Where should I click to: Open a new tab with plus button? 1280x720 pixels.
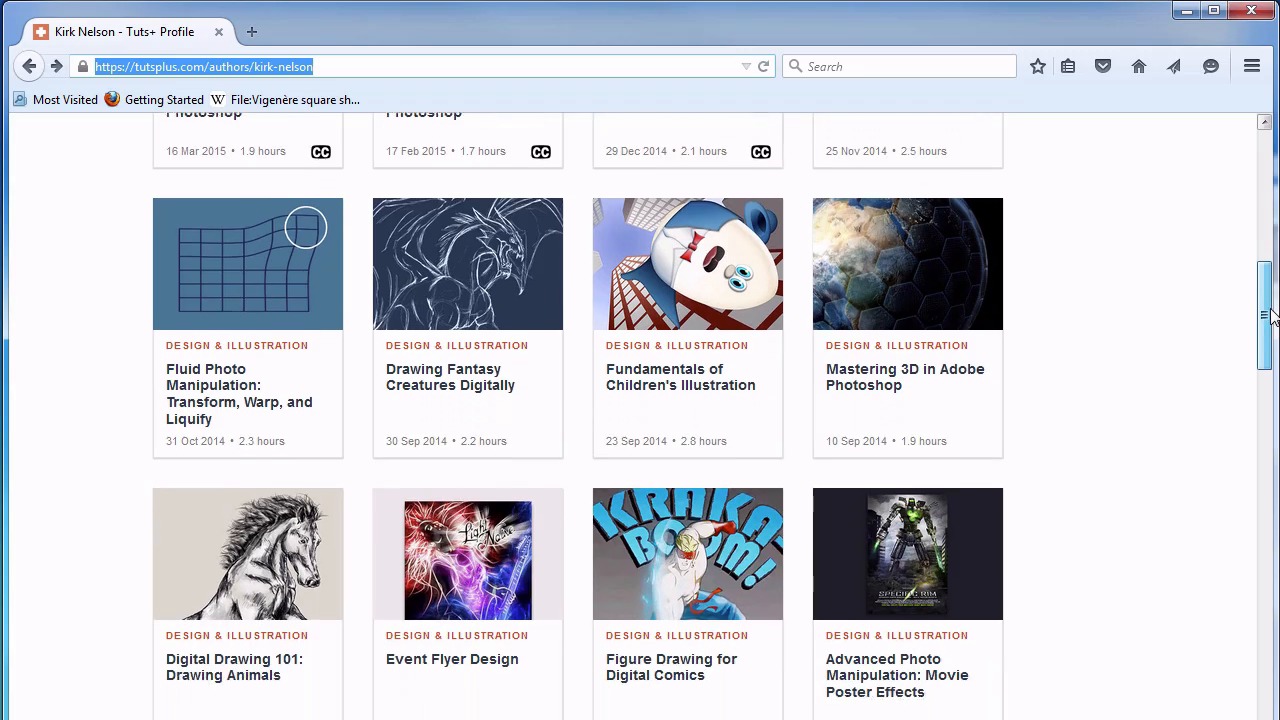pos(251,32)
